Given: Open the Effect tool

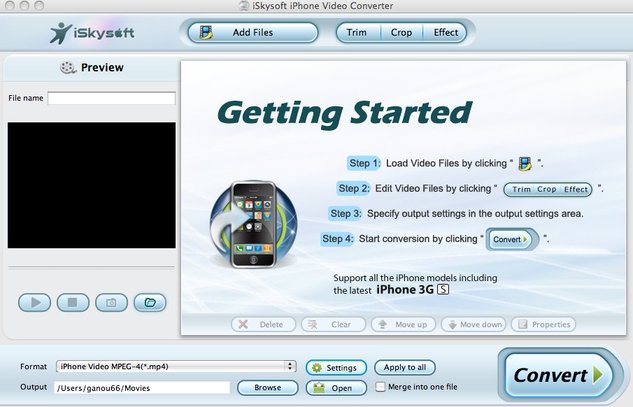Looking at the screenshot, I should [x=446, y=33].
